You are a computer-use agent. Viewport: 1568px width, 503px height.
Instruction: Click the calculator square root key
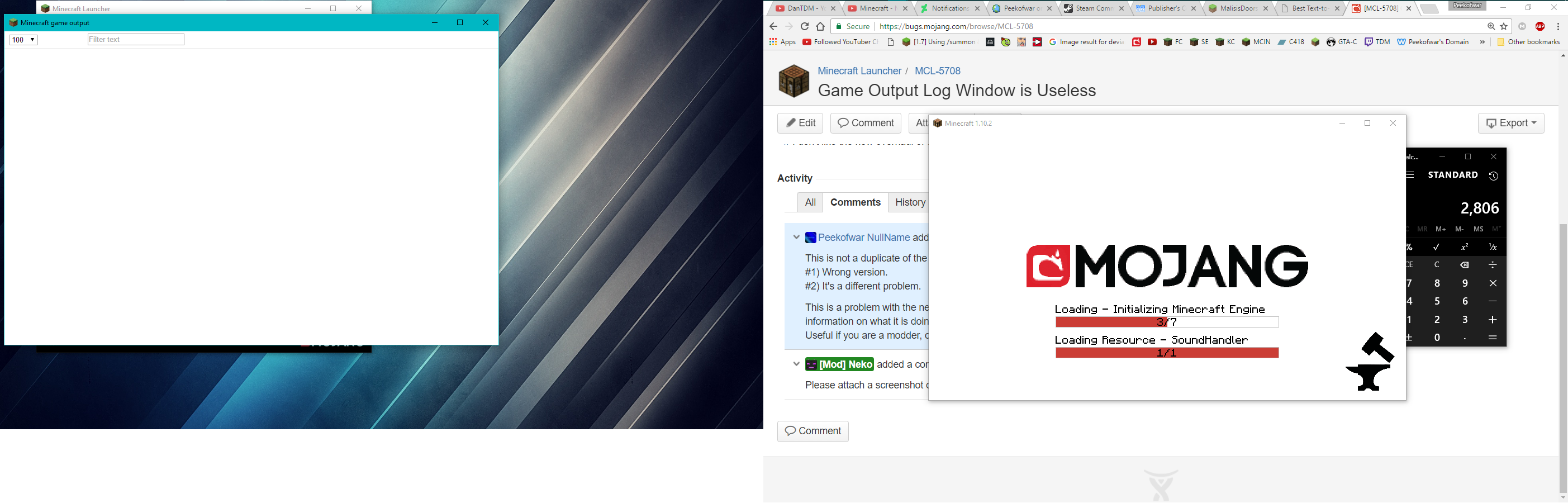[1437, 246]
